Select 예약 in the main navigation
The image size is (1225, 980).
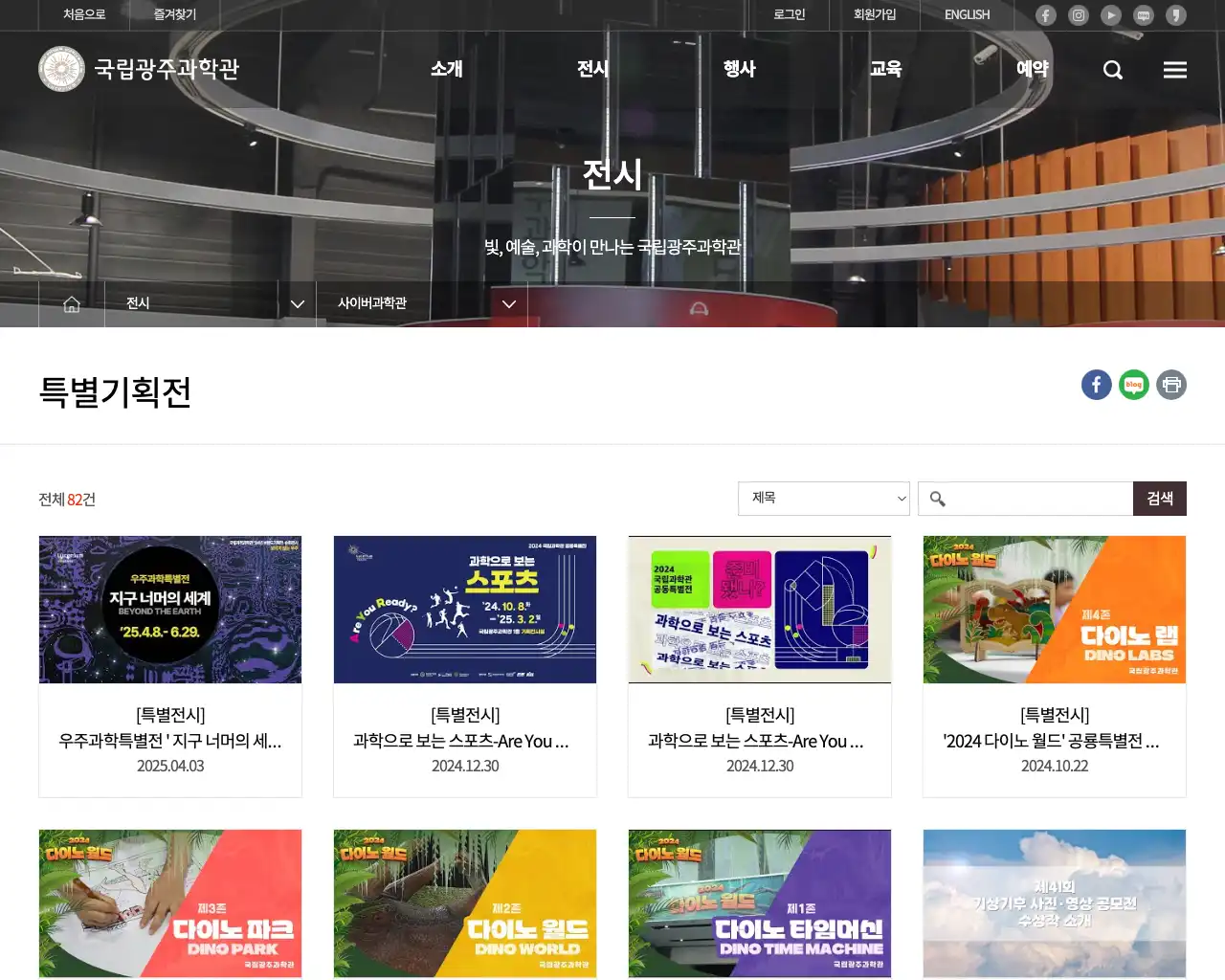pos(1032,69)
